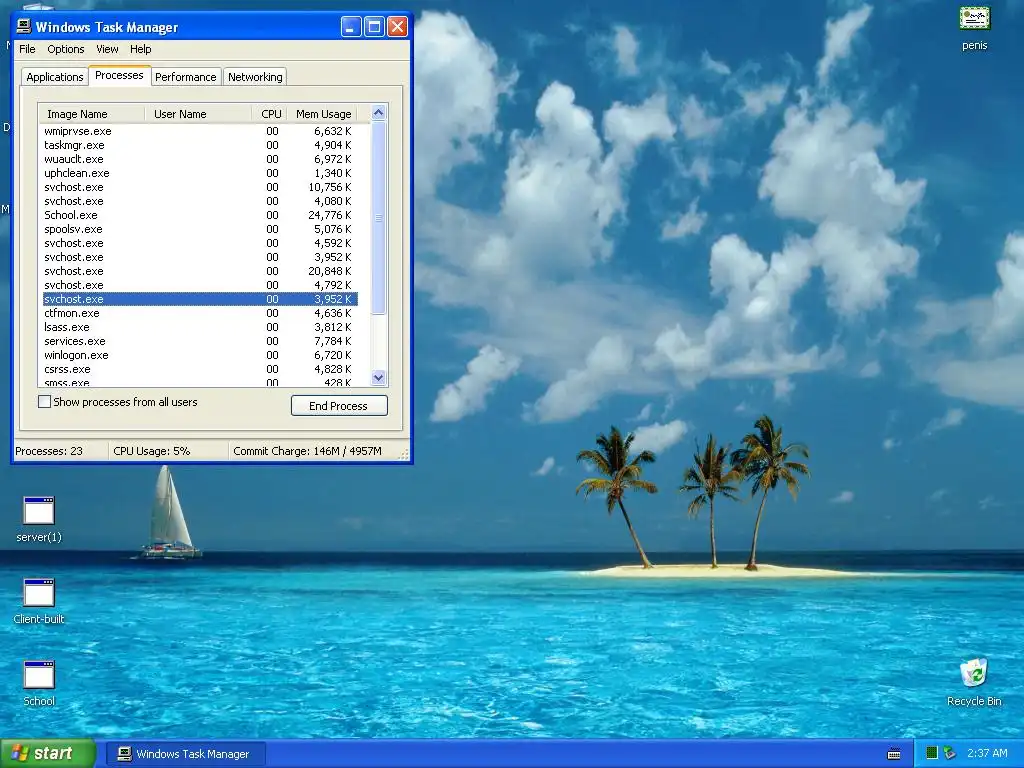Select the spoolsv.exe process
This screenshot has height=768, width=1024.
click(x=199, y=229)
